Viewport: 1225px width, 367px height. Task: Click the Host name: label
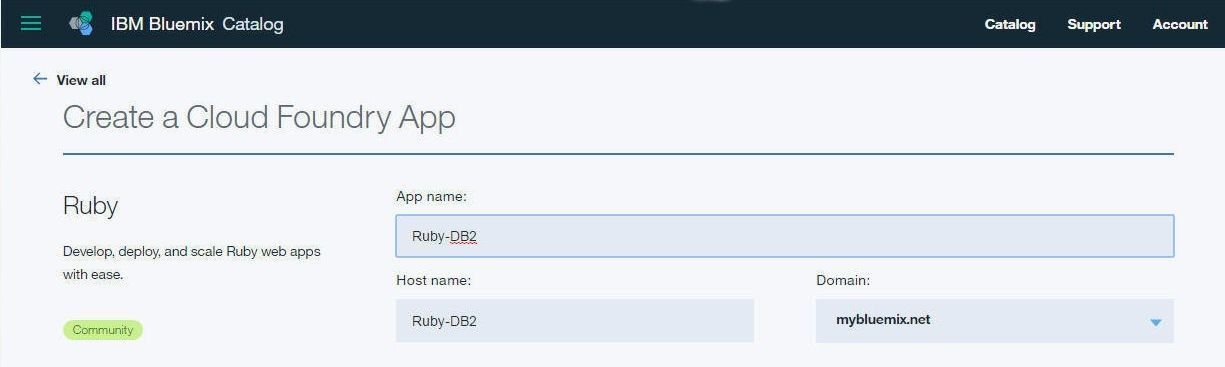[433, 280]
